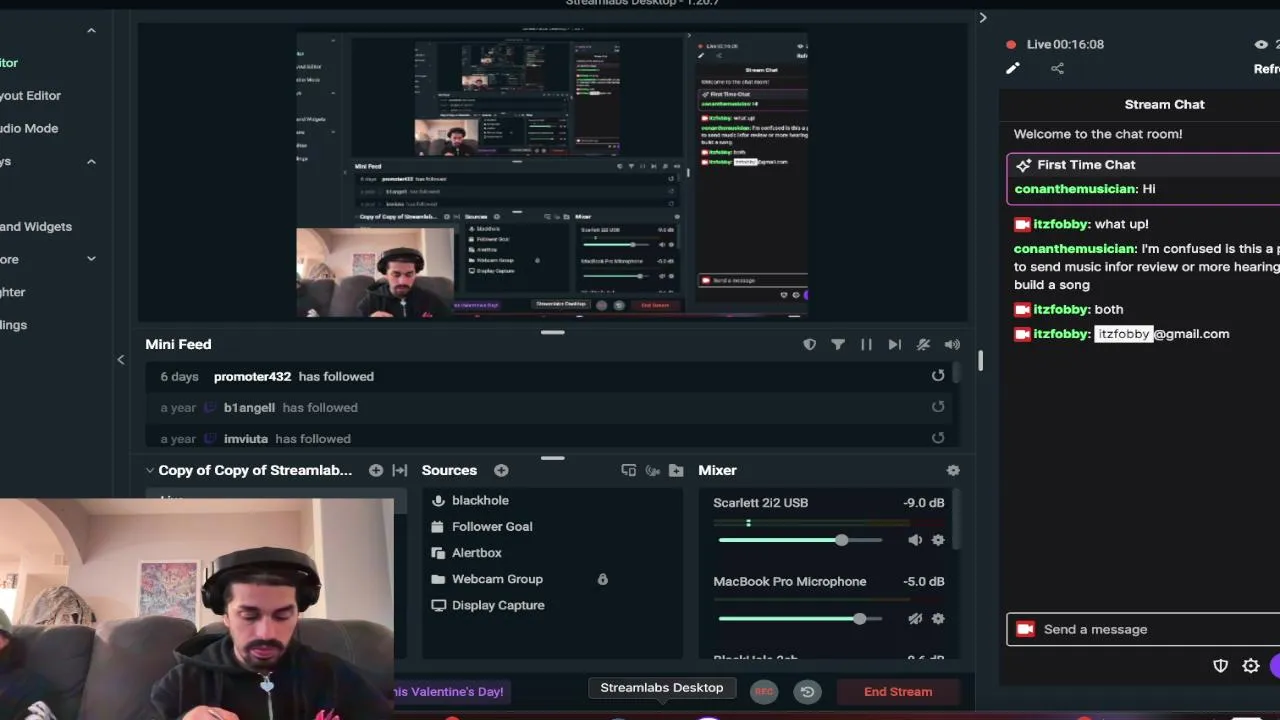The image size is (1280, 720).
Task: Replay the promoter432 follow alert
Action: click(x=938, y=376)
